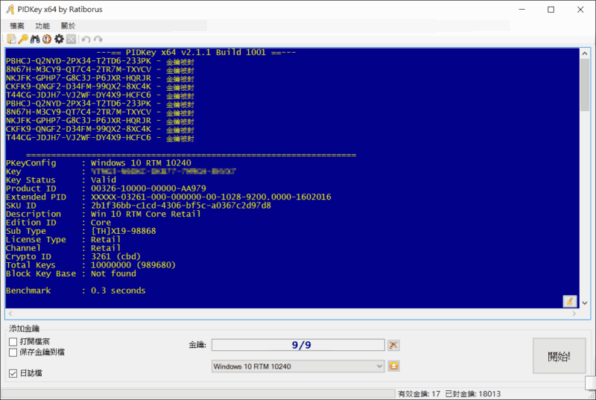Open settings via the gear icon

[59, 39]
